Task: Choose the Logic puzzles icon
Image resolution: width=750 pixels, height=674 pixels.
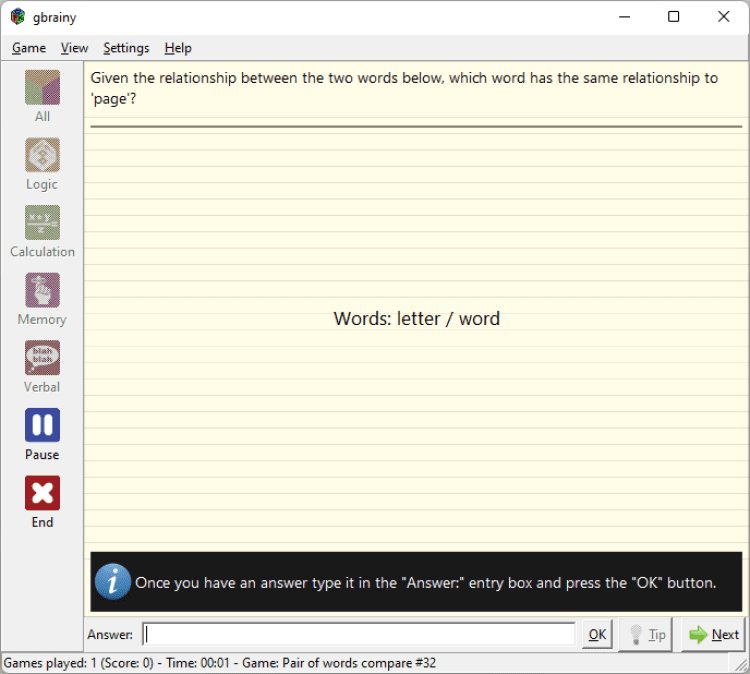Action: tap(42, 155)
